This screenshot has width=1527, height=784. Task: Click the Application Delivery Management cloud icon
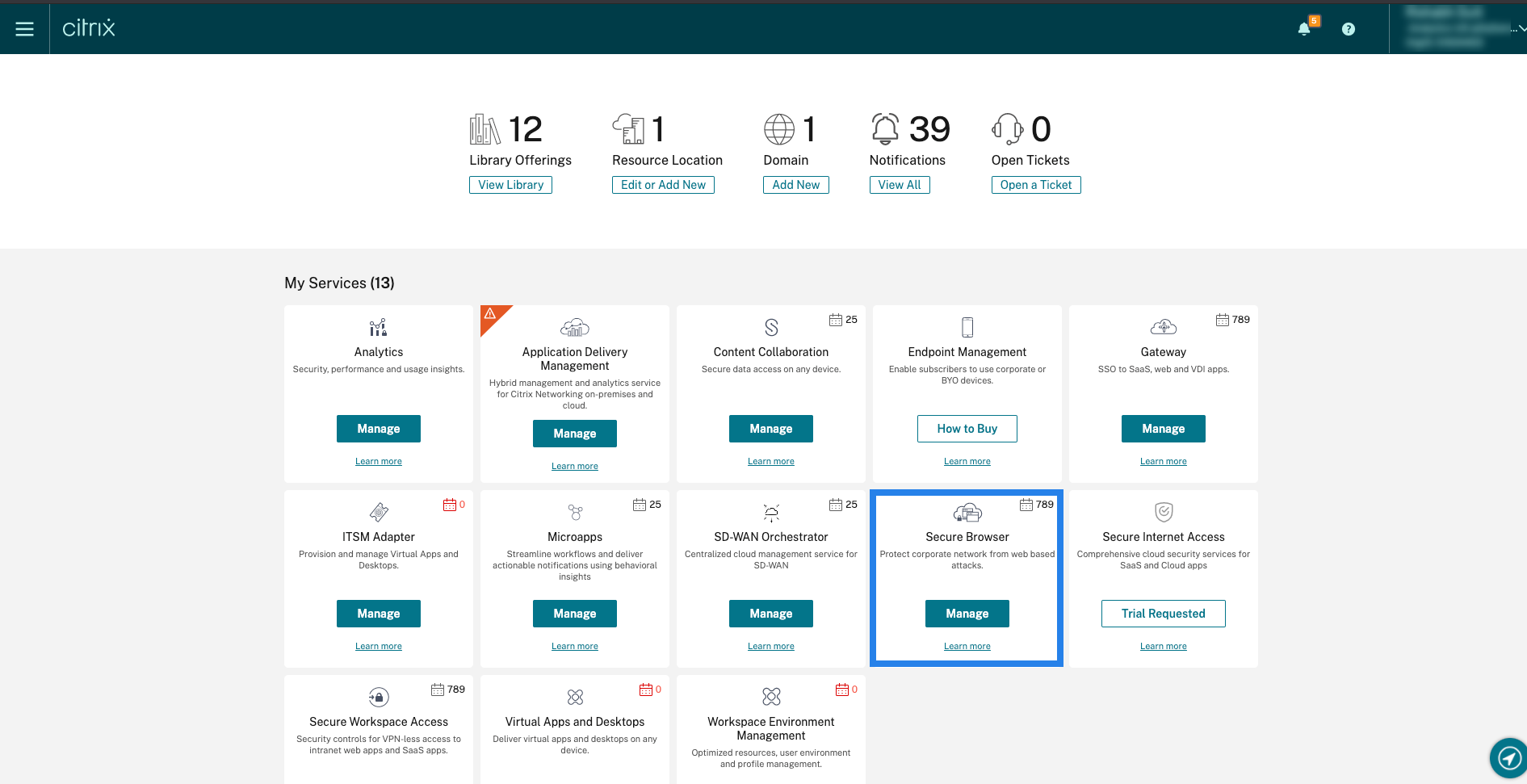pyautogui.click(x=575, y=327)
